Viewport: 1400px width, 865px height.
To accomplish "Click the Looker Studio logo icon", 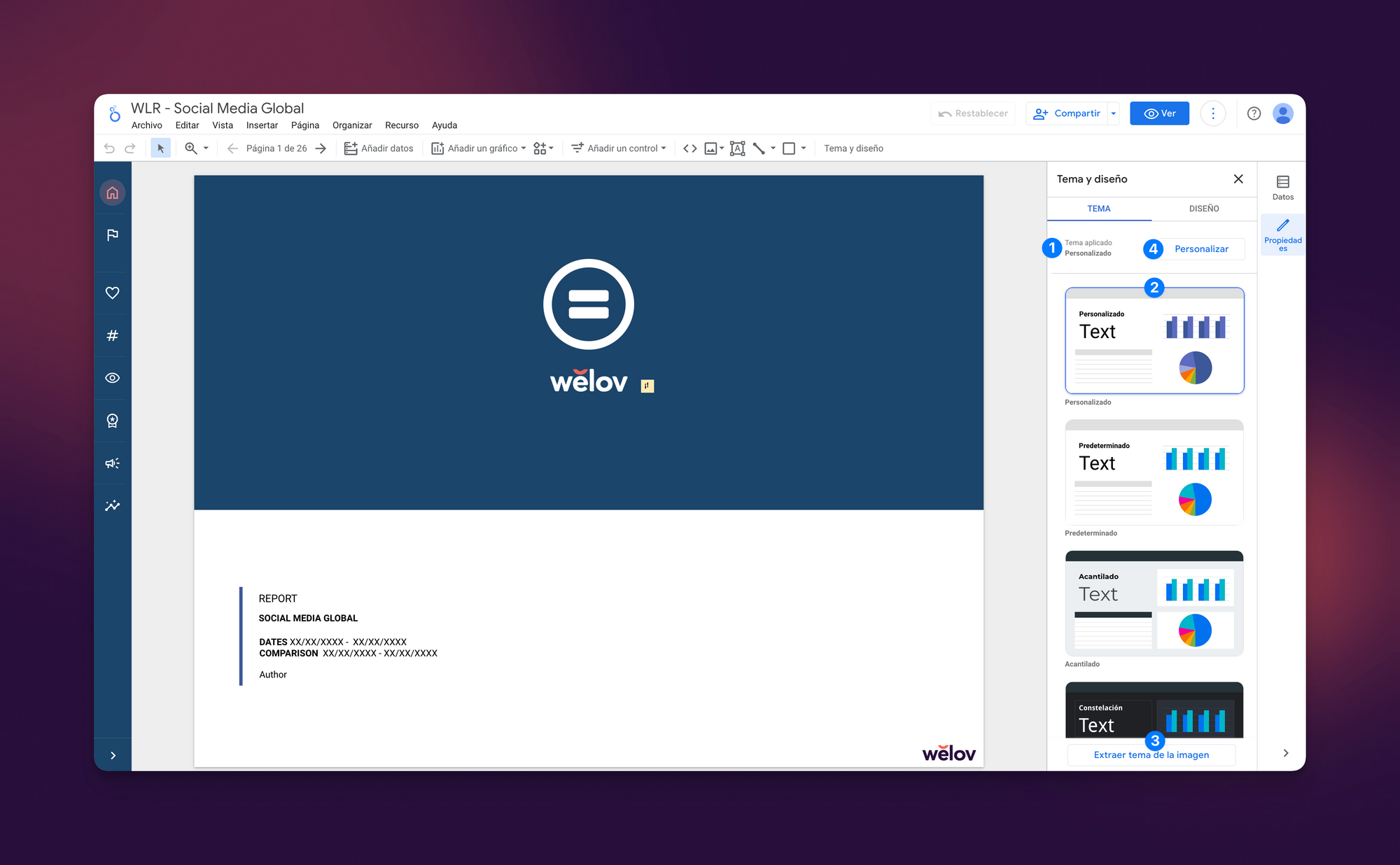I will [x=114, y=113].
